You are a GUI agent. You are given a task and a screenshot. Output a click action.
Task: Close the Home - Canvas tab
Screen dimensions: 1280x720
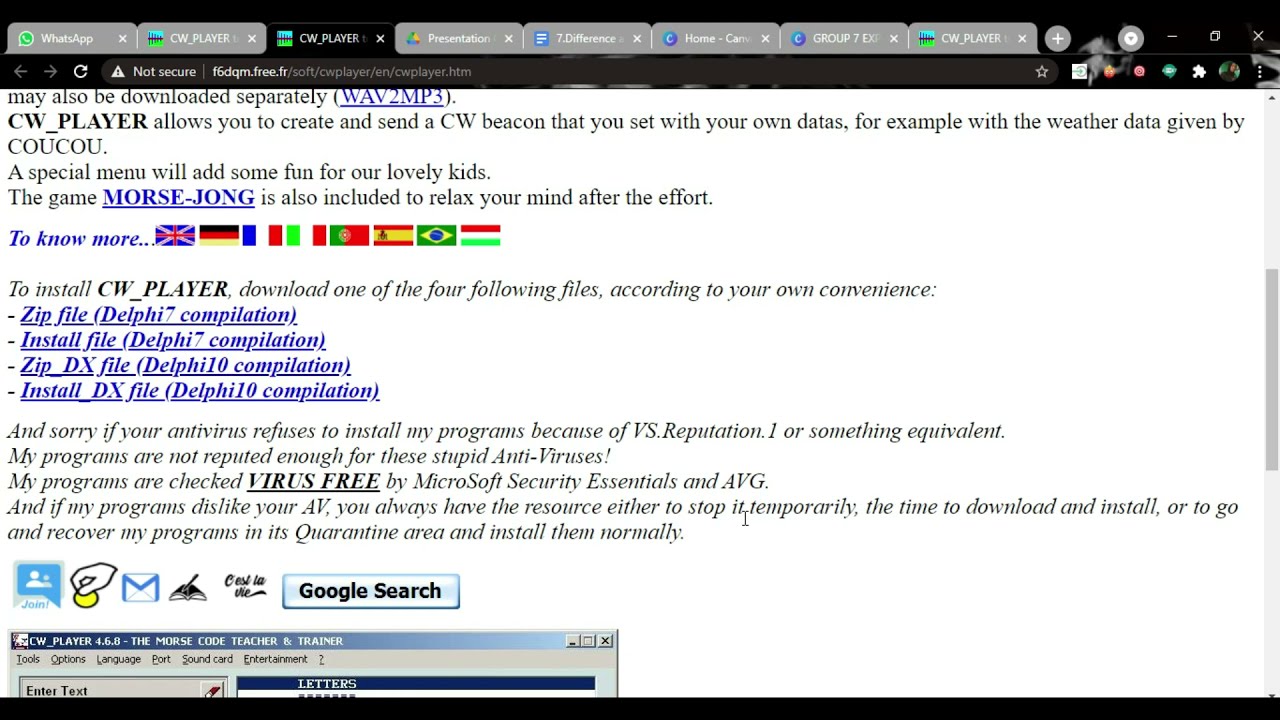(x=765, y=38)
